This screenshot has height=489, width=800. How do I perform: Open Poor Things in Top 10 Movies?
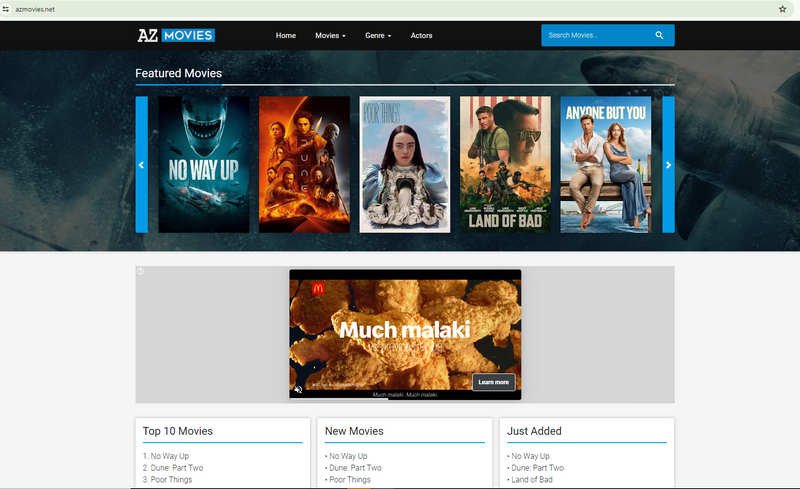(x=171, y=479)
